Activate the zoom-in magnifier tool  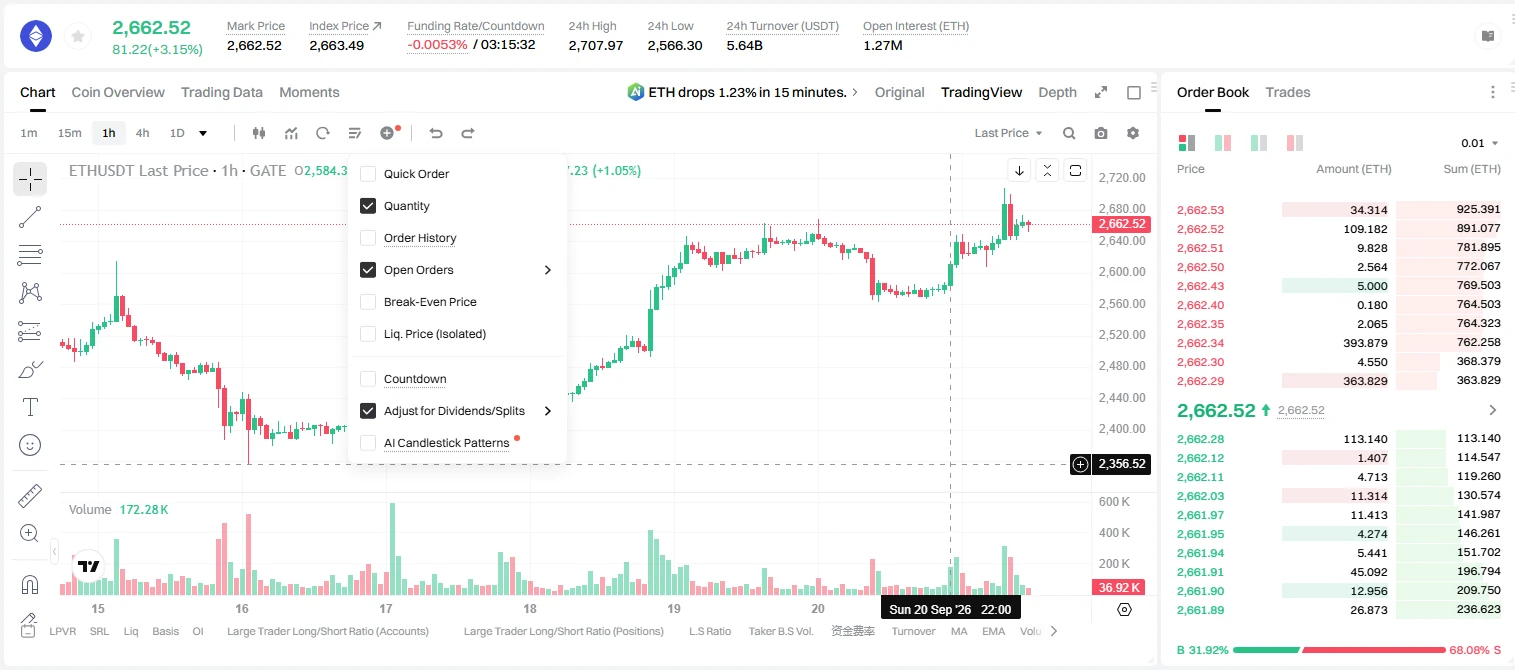pos(30,533)
